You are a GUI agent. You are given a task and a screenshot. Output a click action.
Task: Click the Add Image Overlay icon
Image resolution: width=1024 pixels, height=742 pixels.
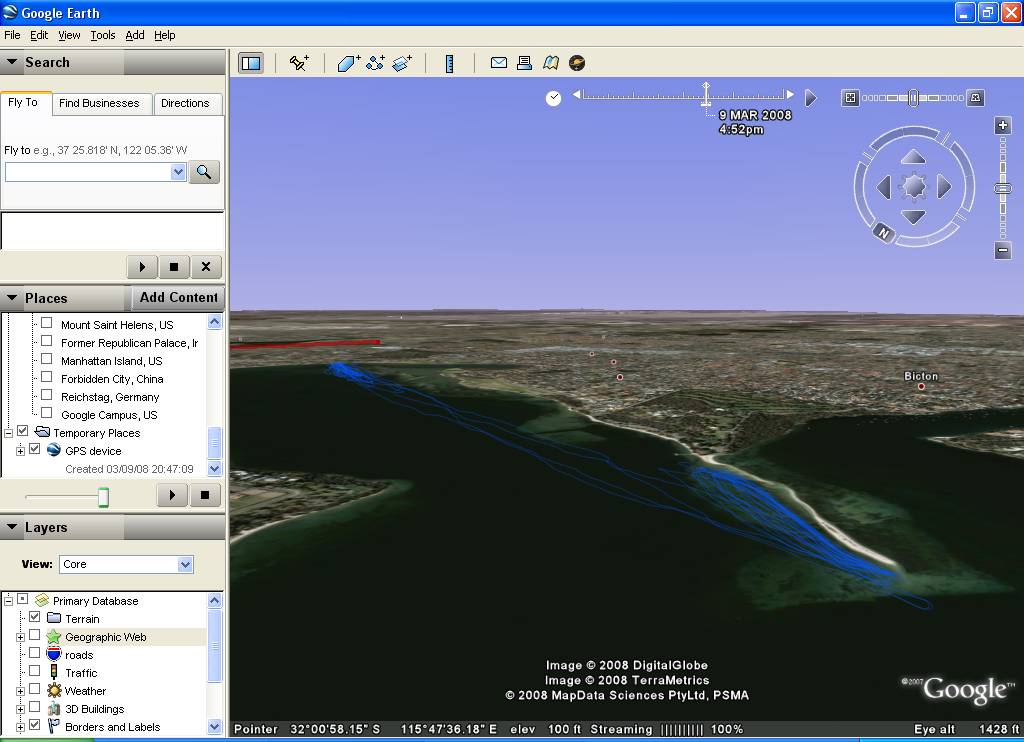coord(402,63)
